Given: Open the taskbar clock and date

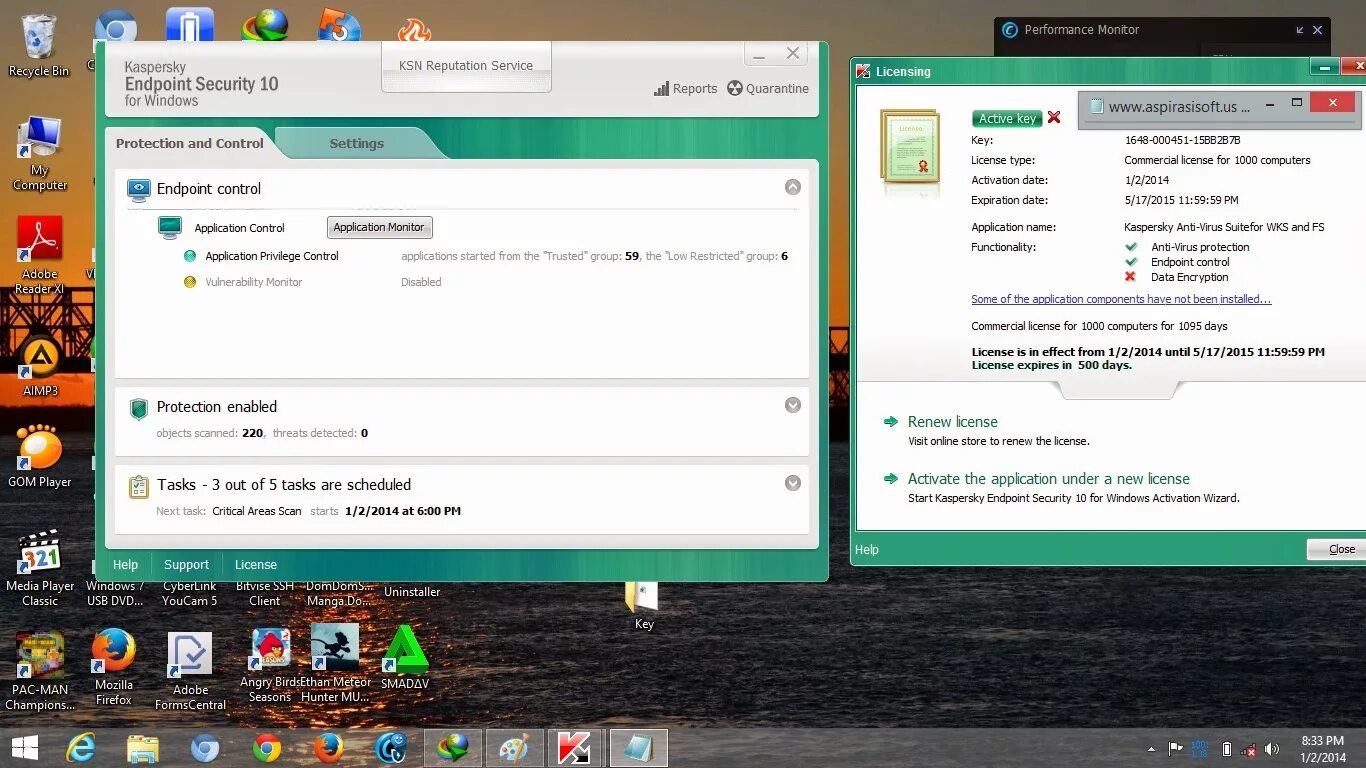Looking at the screenshot, I should point(1322,749).
